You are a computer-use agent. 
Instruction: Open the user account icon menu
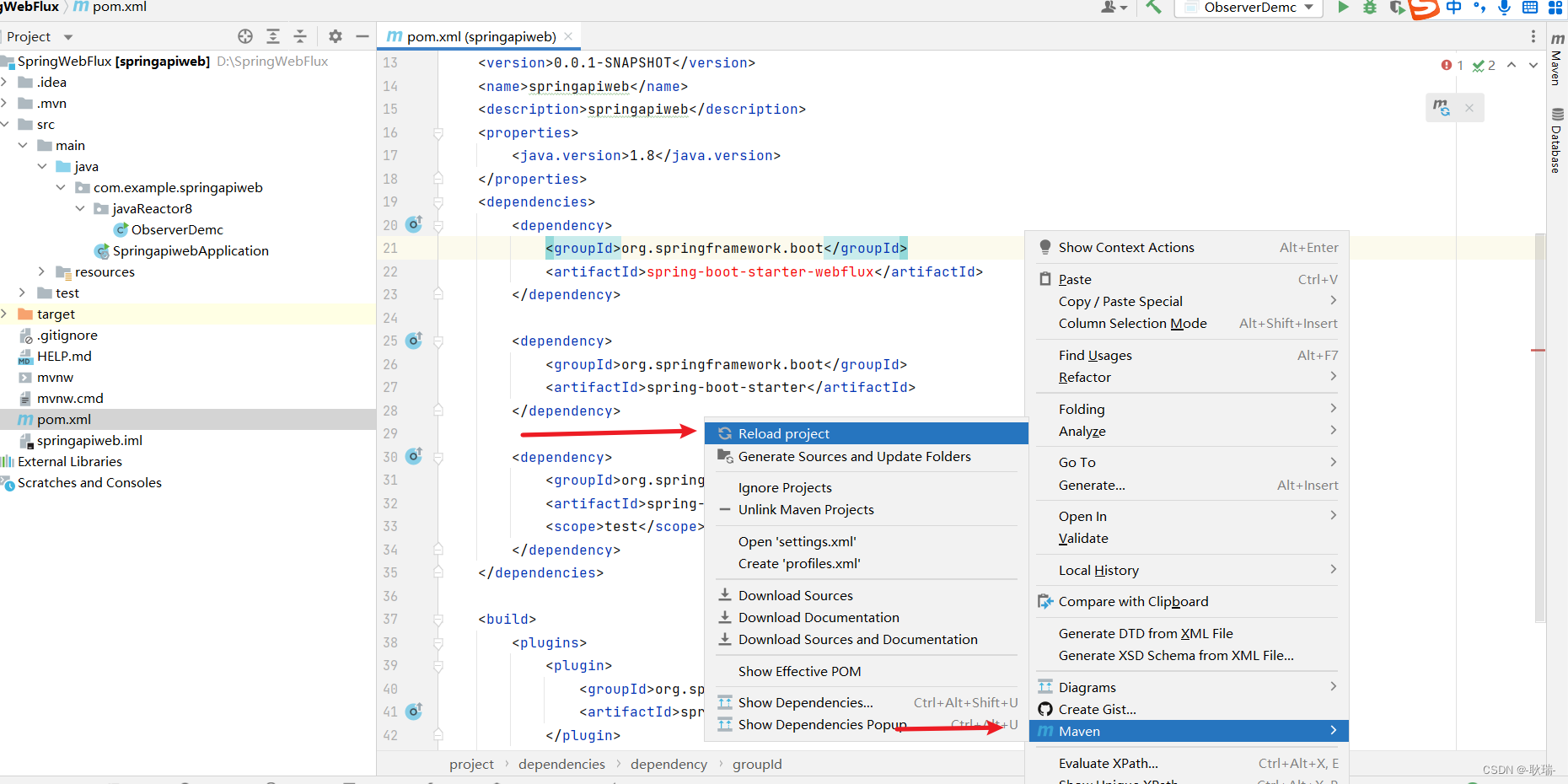(1114, 8)
